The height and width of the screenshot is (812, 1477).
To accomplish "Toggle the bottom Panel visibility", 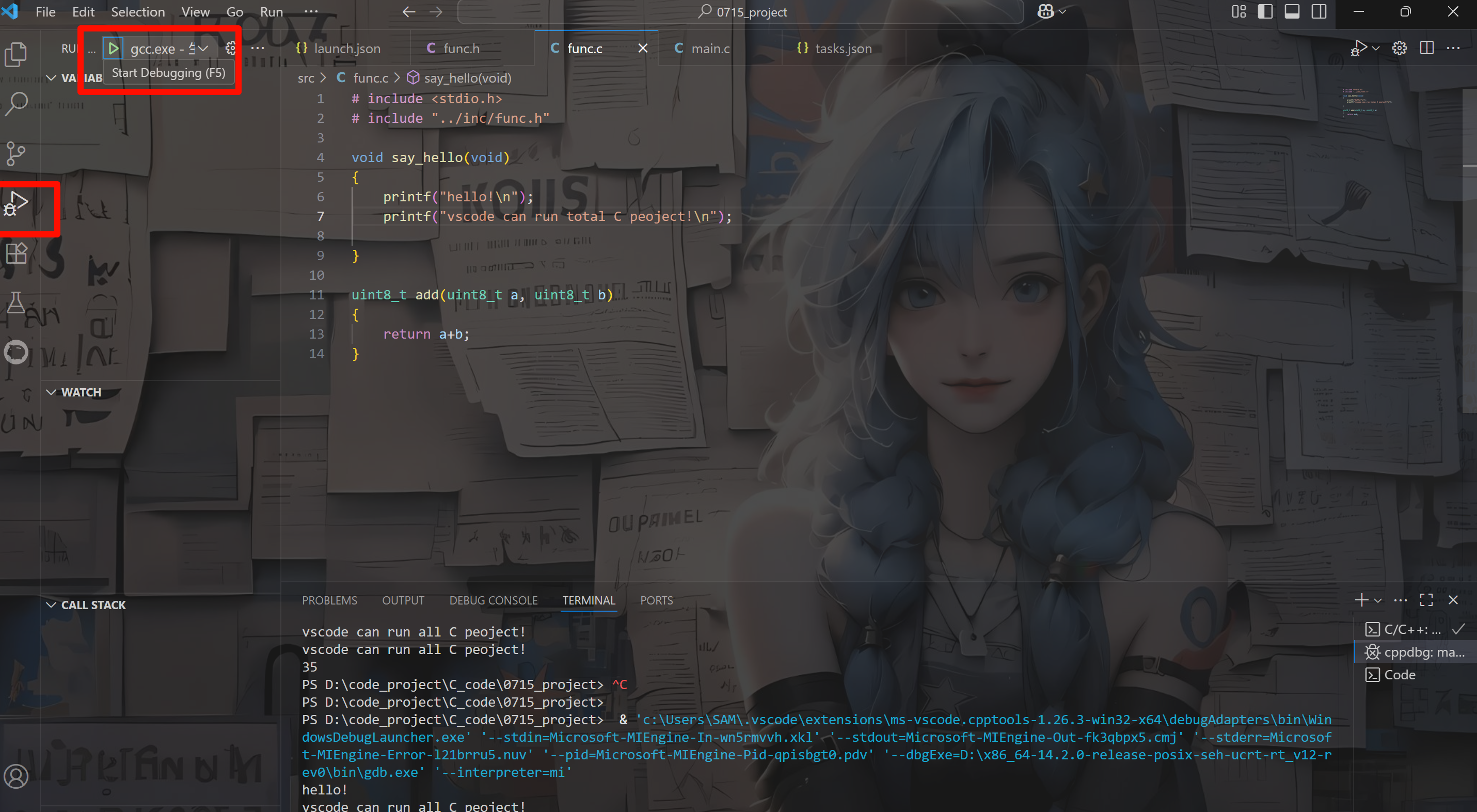I will 1292,11.
